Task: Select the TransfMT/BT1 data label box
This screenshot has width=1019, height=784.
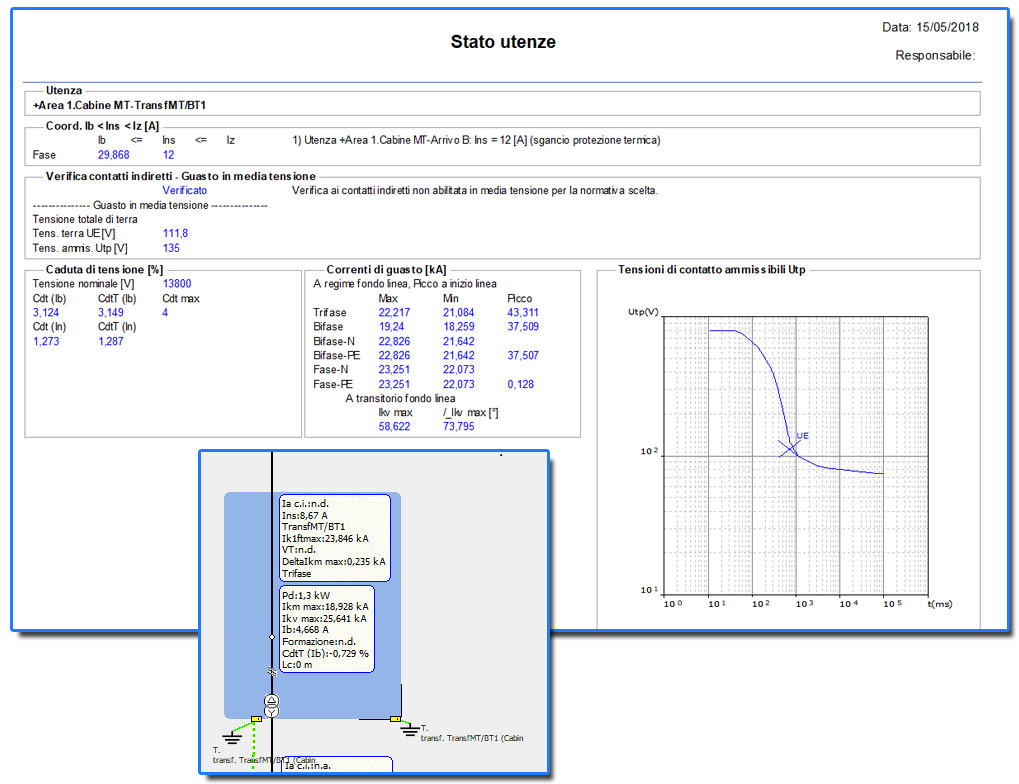Action: click(335, 537)
